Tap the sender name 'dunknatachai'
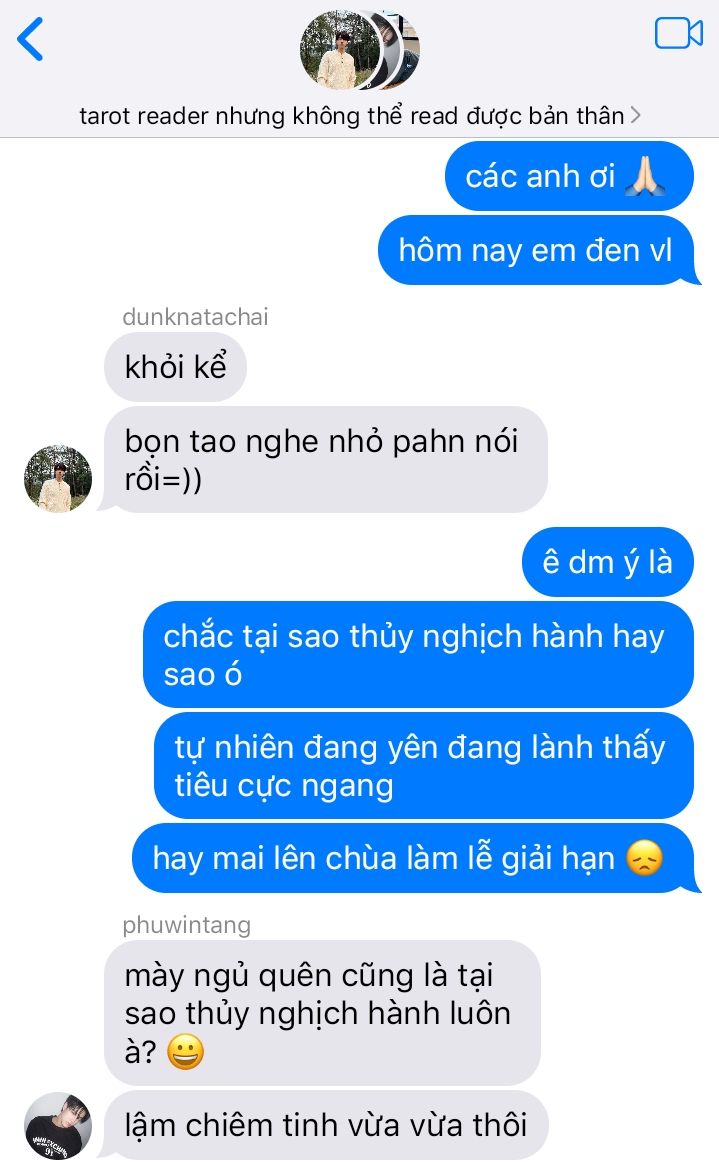The image size is (719, 1163). click(x=195, y=317)
